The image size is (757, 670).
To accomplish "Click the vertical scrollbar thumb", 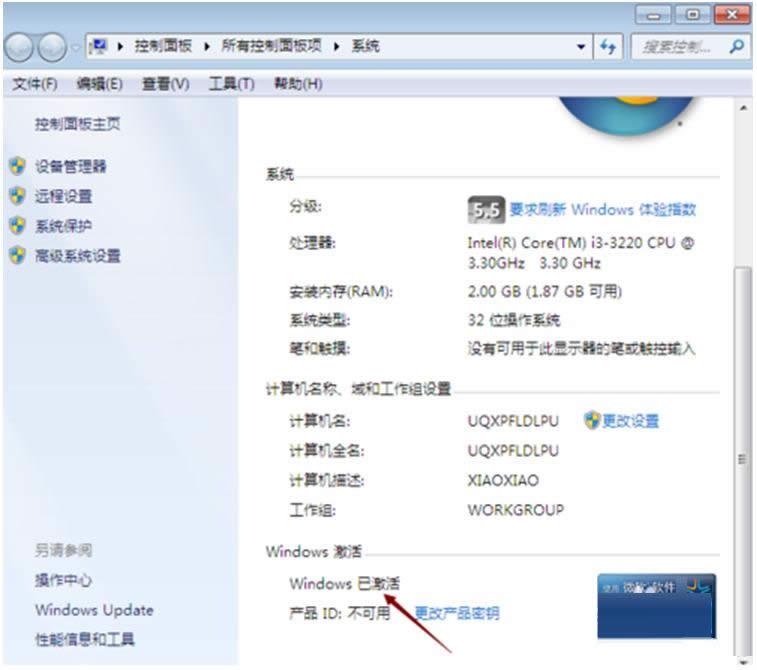I will pos(743,459).
